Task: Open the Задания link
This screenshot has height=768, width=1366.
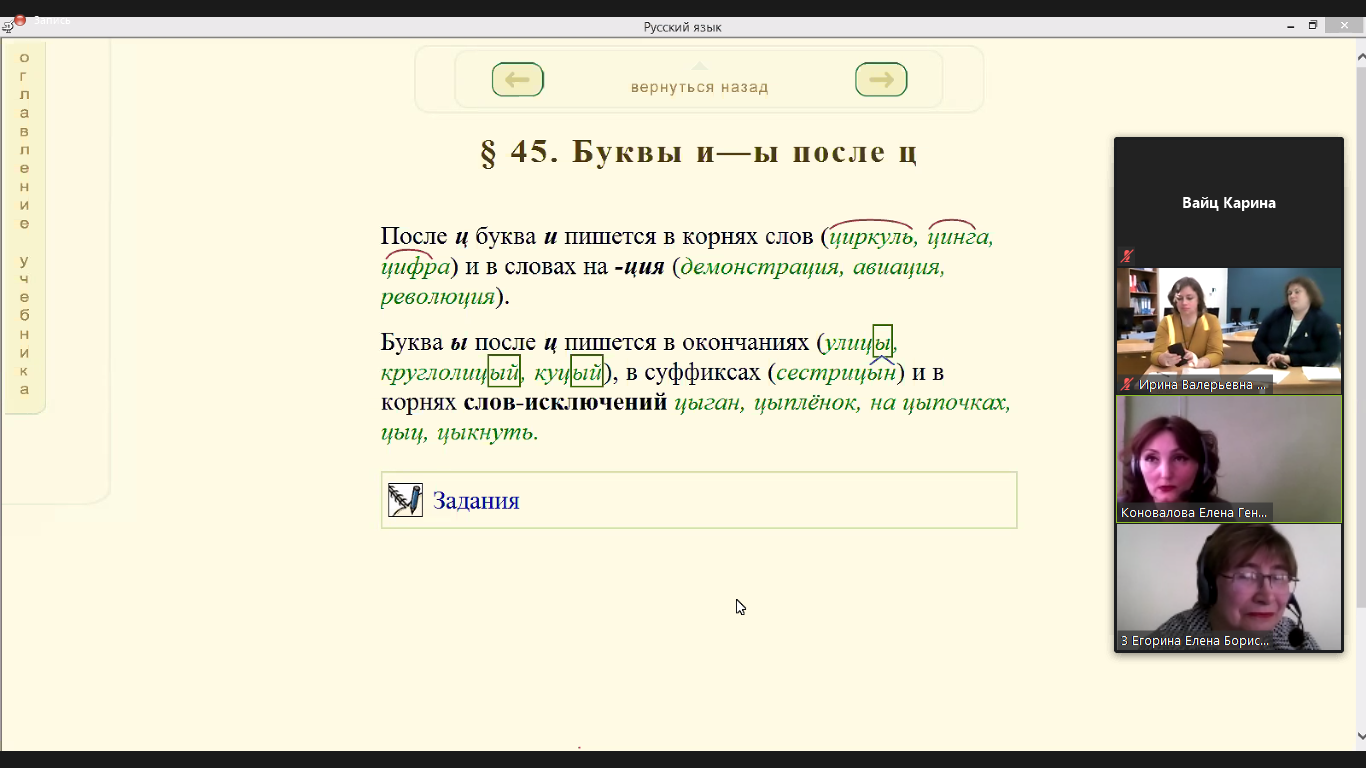Action: (476, 501)
